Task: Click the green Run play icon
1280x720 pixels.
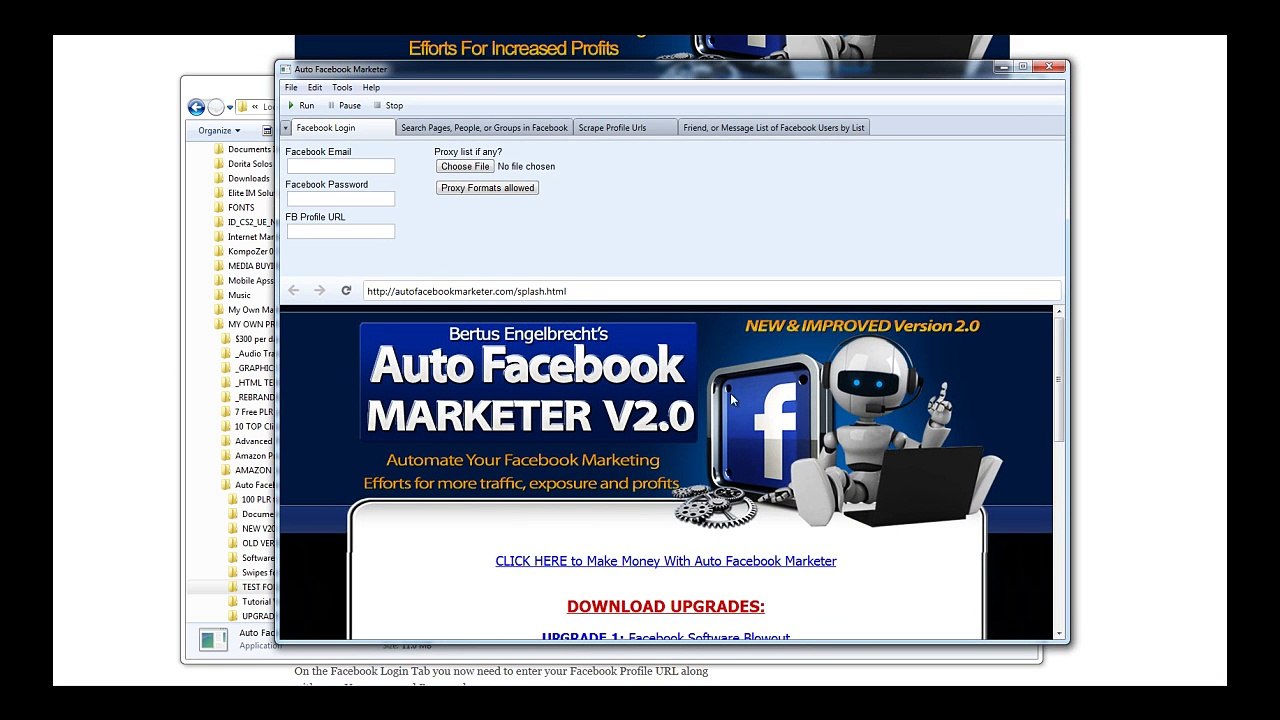Action: pyautogui.click(x=291, y=105)
